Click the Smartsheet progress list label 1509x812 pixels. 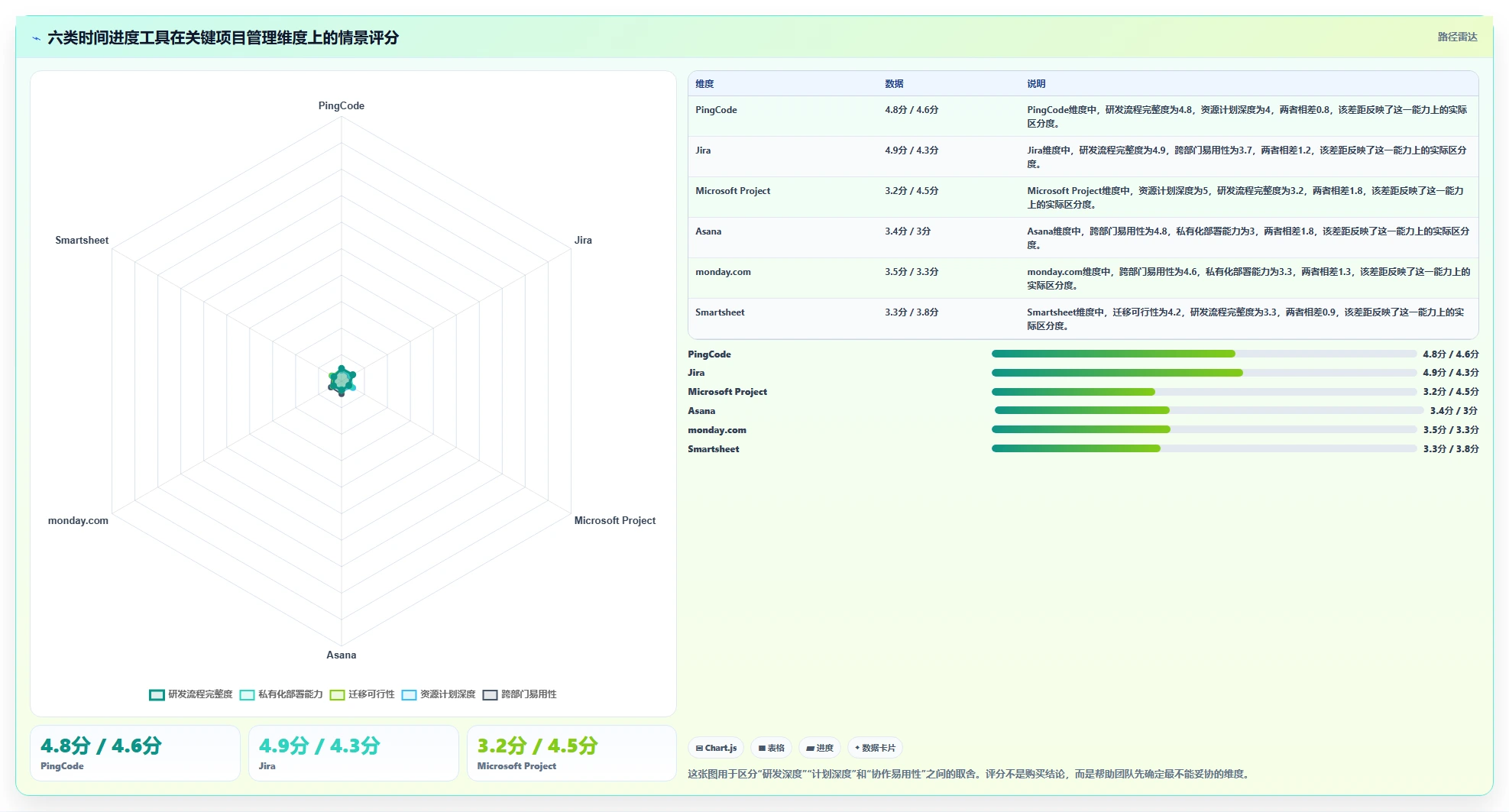click(714, 449)
